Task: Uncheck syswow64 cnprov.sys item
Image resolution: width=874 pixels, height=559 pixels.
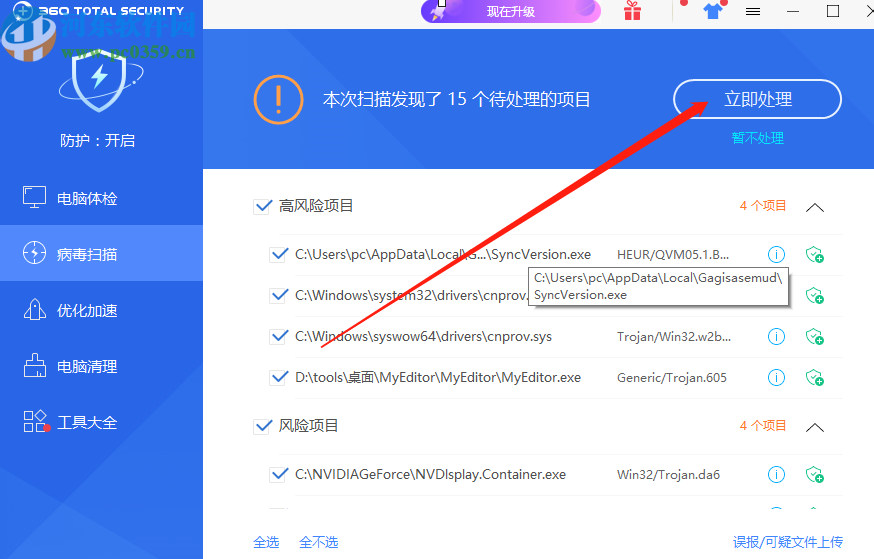Action: pos(278,337)
